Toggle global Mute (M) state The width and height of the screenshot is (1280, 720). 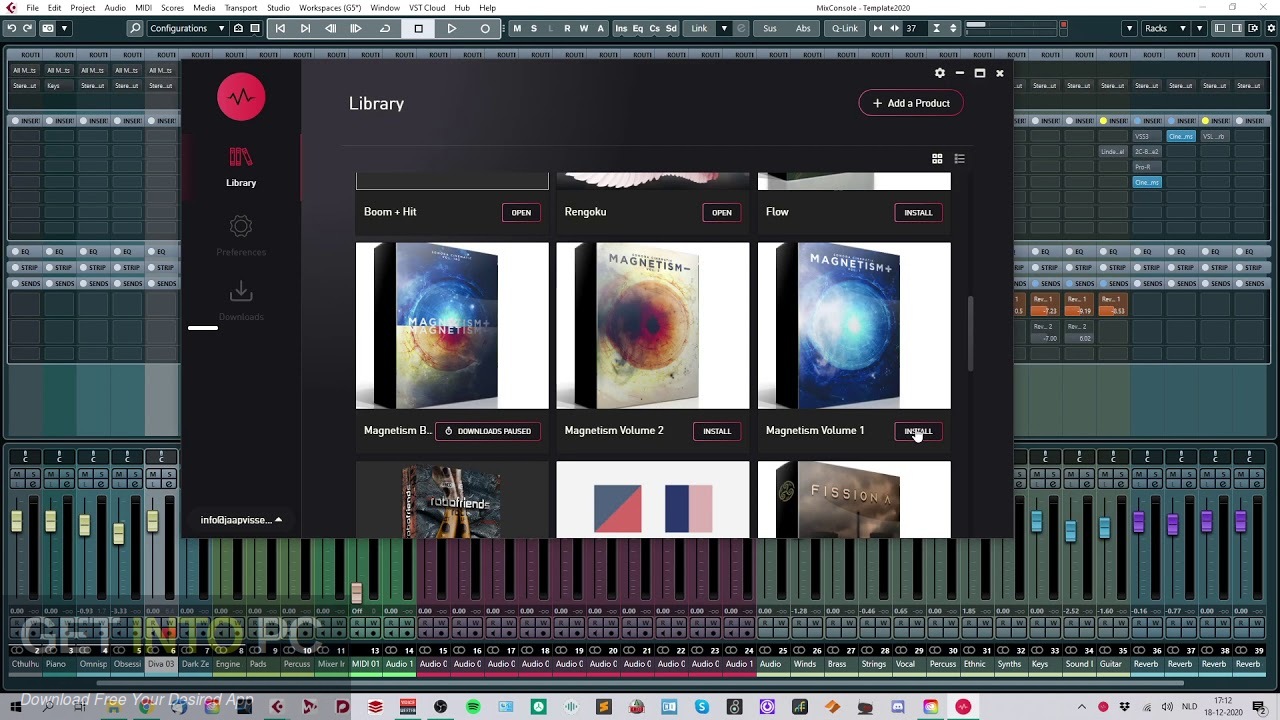[517, 28]
